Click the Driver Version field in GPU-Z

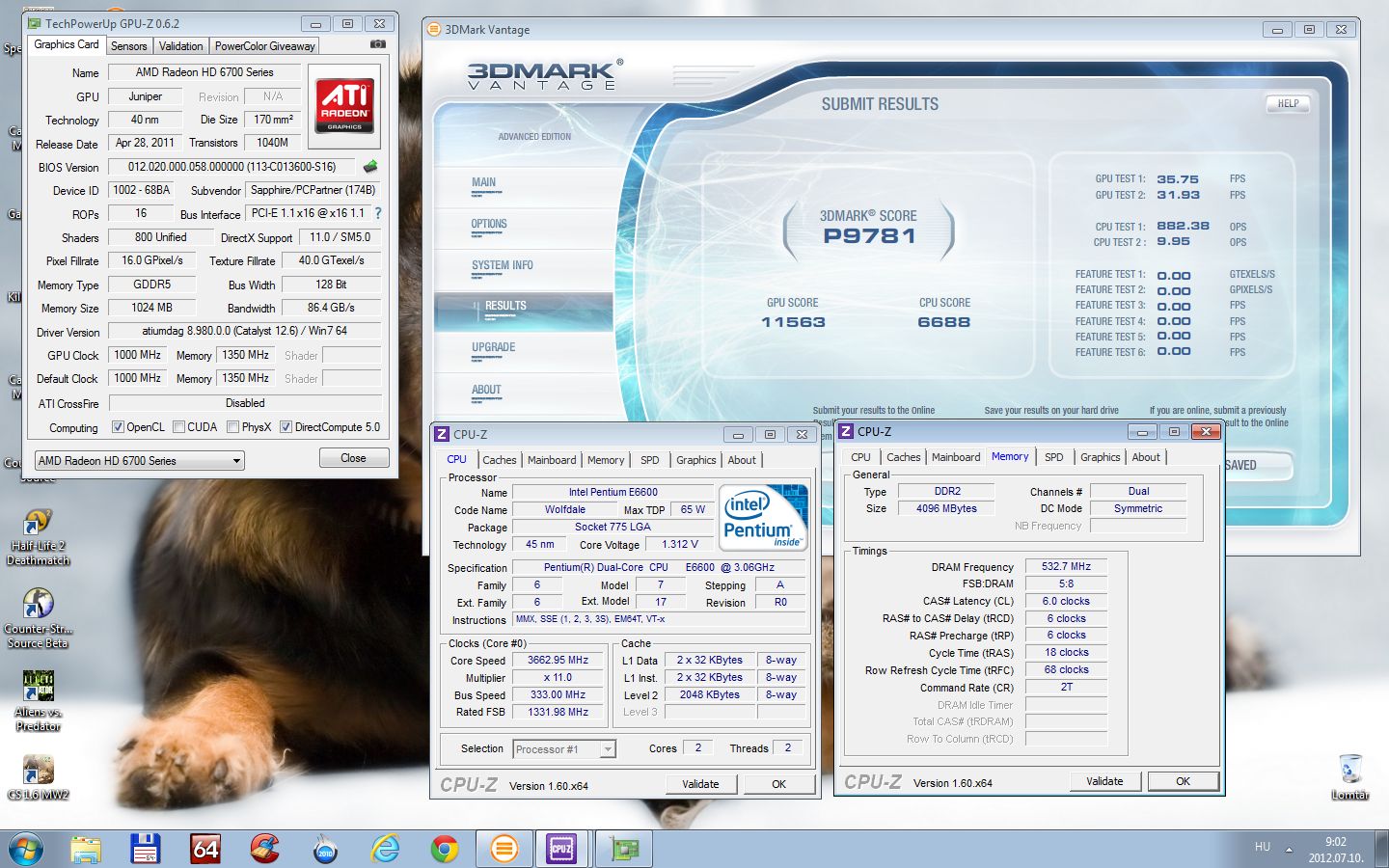point(245,331)
